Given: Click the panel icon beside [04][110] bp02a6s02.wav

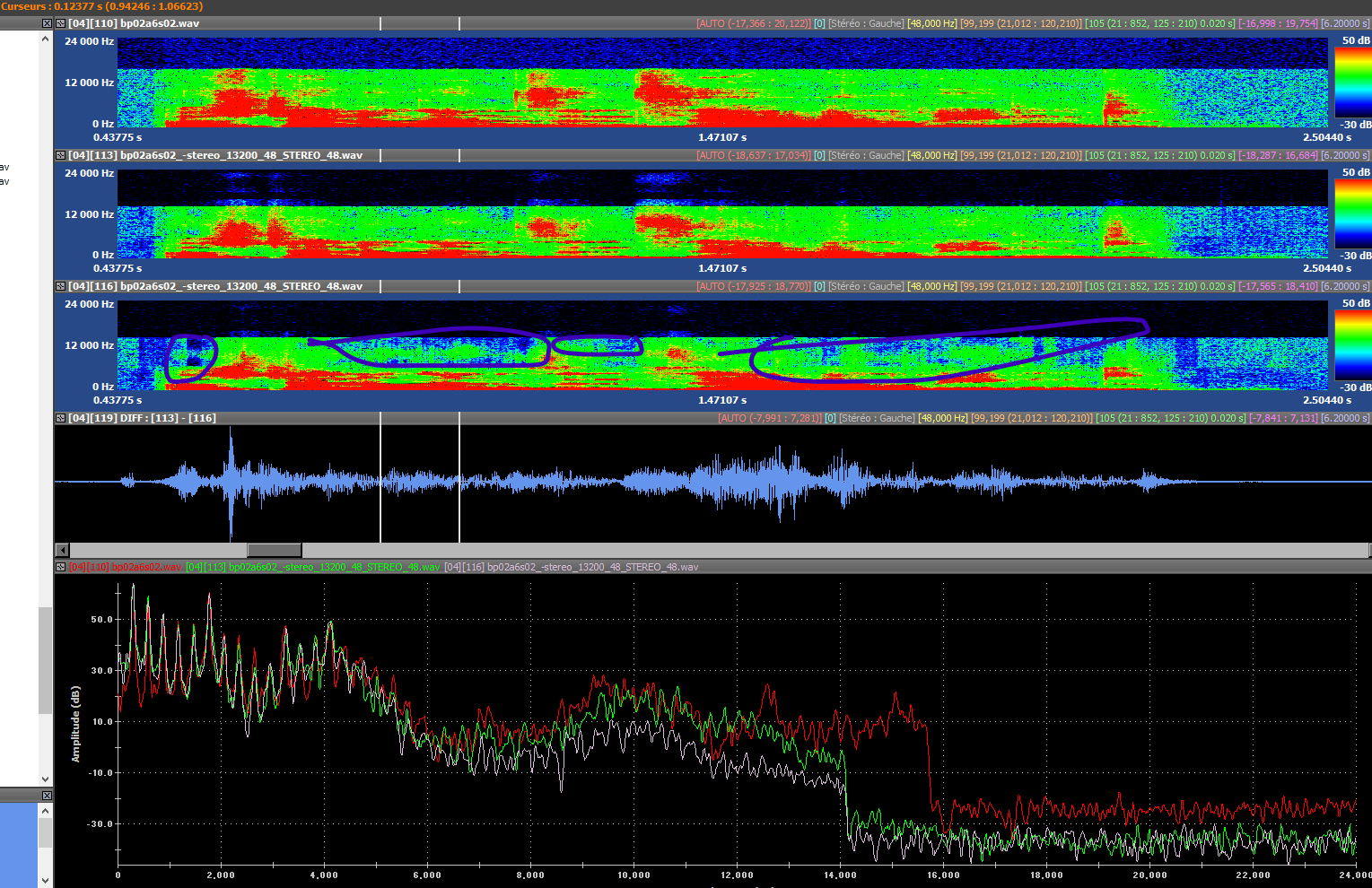Looking at the screenshot, I should (60, 23).
